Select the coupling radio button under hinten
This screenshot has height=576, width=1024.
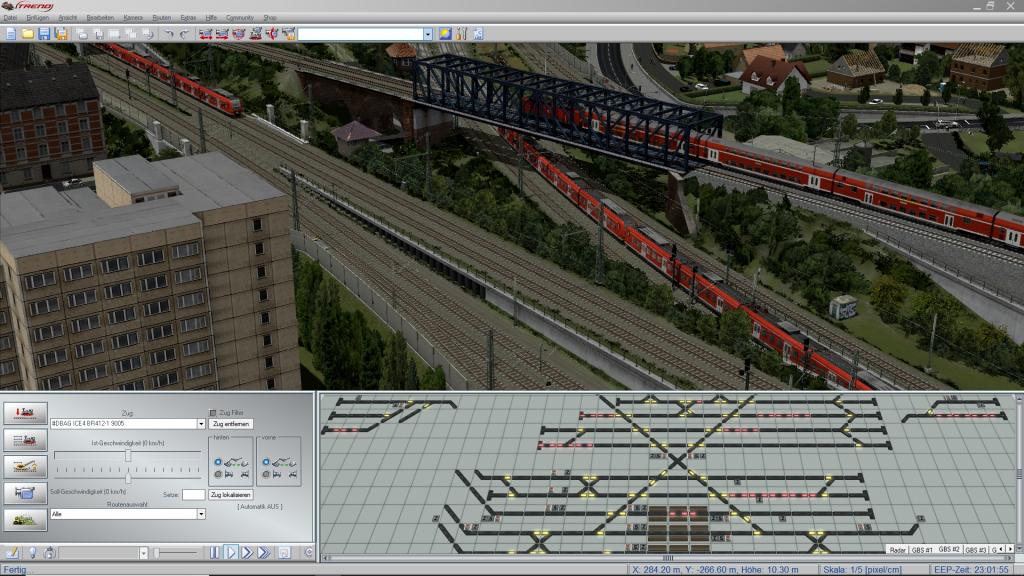(218, 461)
